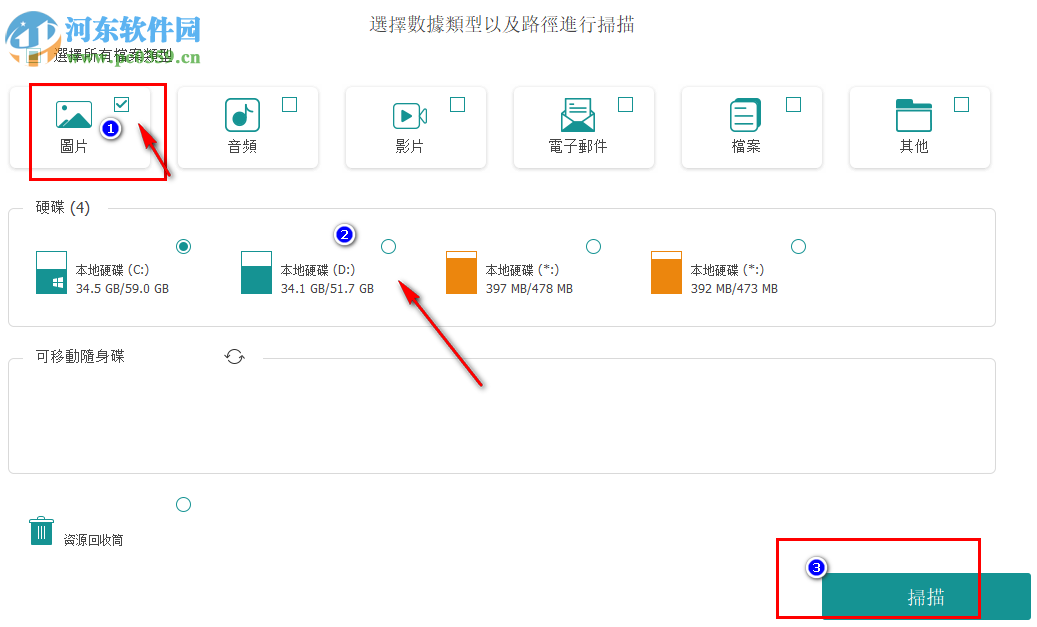Screen dimensions: 1037x627
Task: Check the 檔案 documents checkbox
Action: pos(793,103)
